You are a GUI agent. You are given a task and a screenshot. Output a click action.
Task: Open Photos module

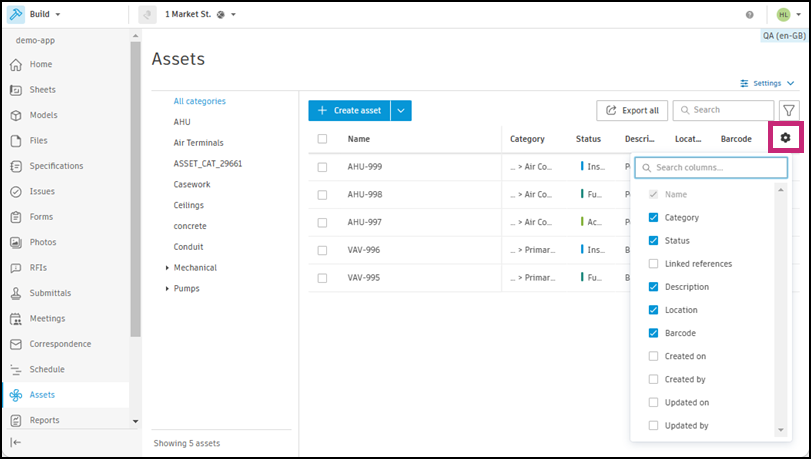[x=42, y=242]
